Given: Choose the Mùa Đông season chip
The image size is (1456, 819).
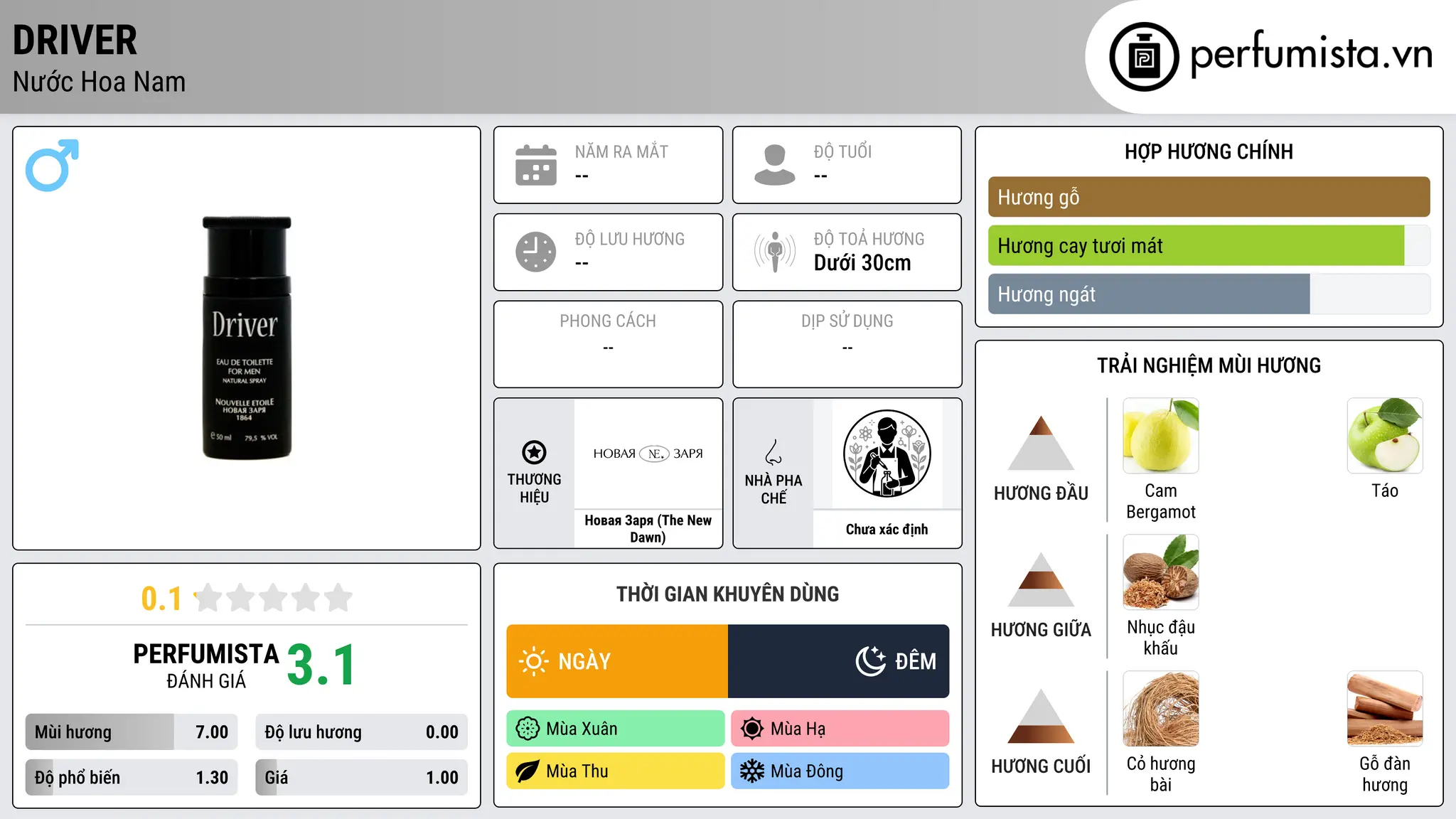Looking at the screenshot, I should (x=840, y=771).
